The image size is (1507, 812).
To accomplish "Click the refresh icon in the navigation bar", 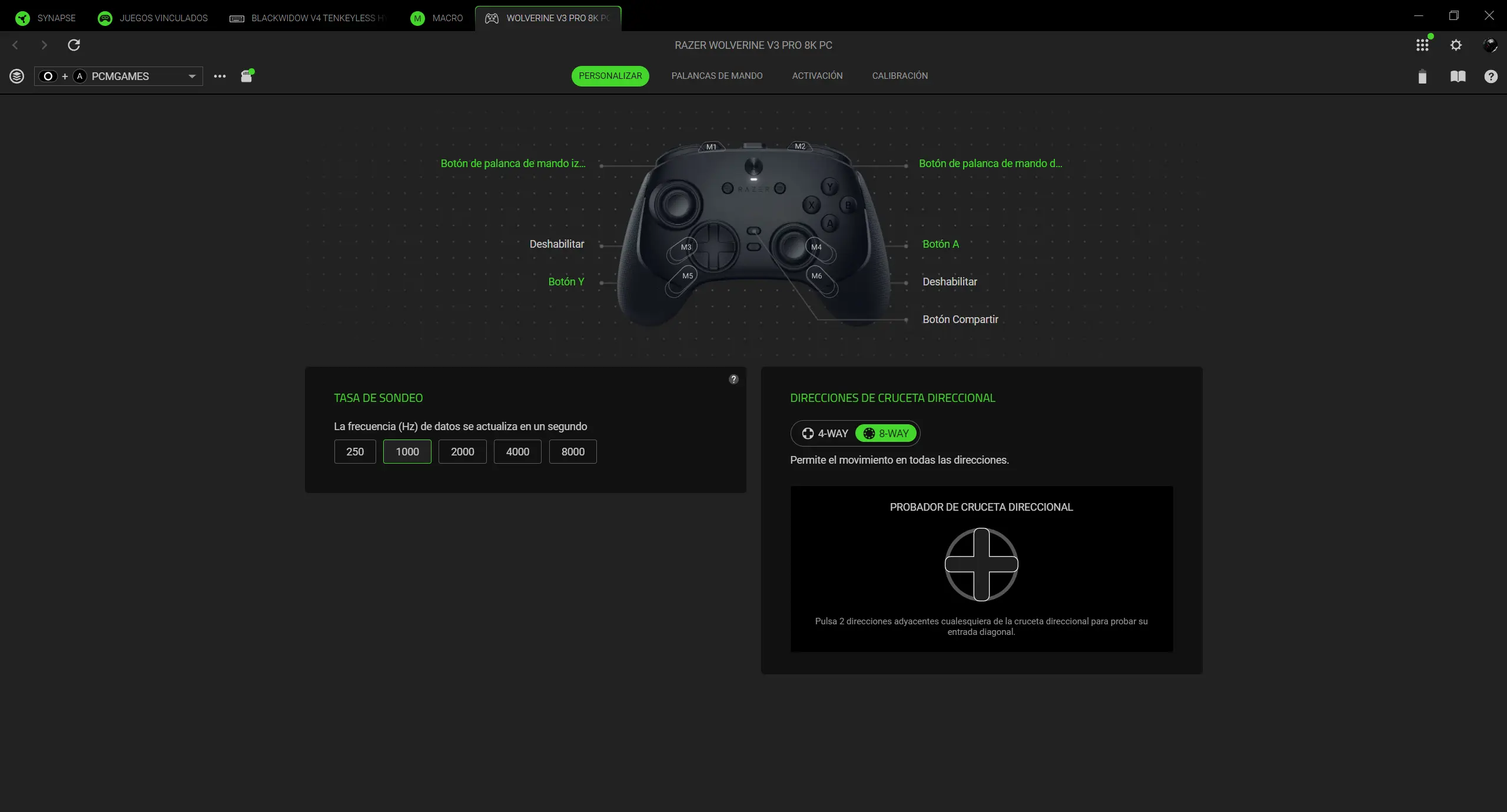I will [x=74, y=45].
